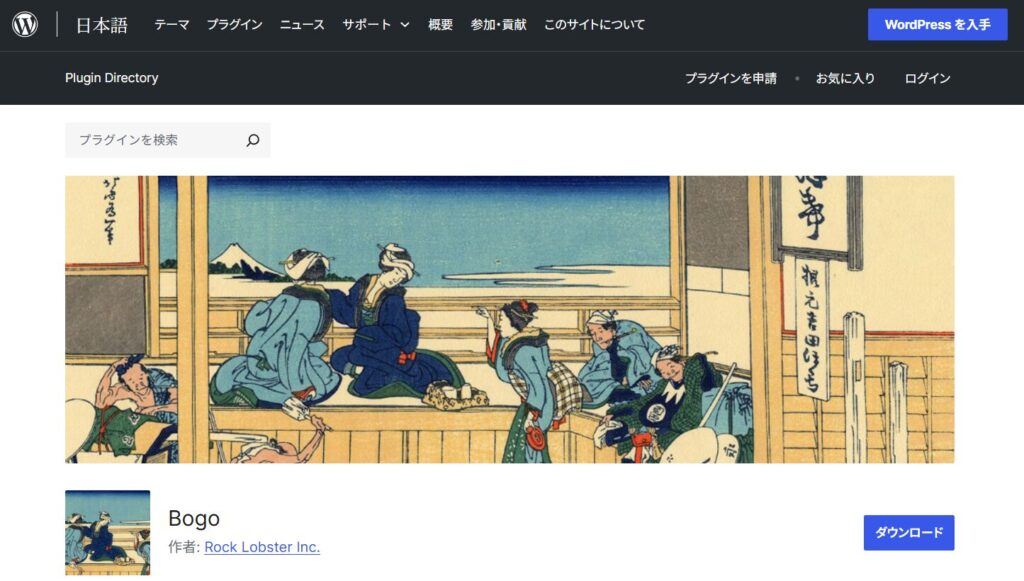Open the プラグイン menu item
The width and height of the screenshot is (1024, 581).
point(234,25)
